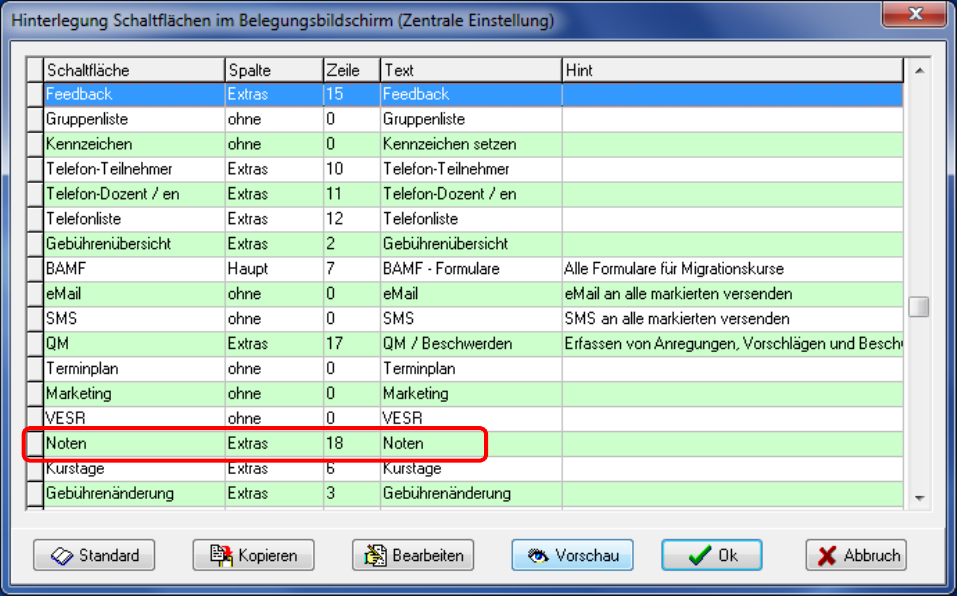The height and width of the screenshot is (596, 957).
Task: Click the Zeile column header
Action: (352, 70)
